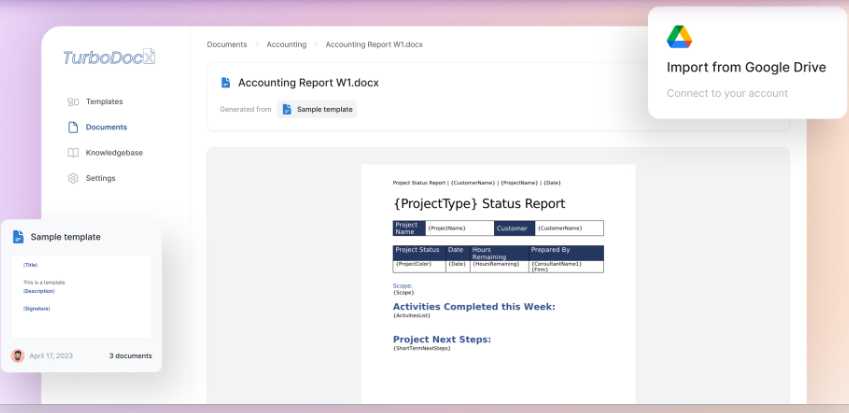Select Import from Google Drive

pos(746,68)
